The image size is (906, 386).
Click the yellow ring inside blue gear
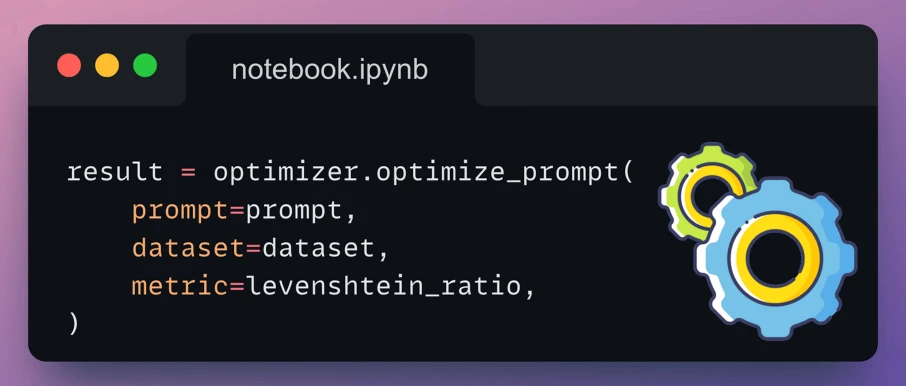775,258
